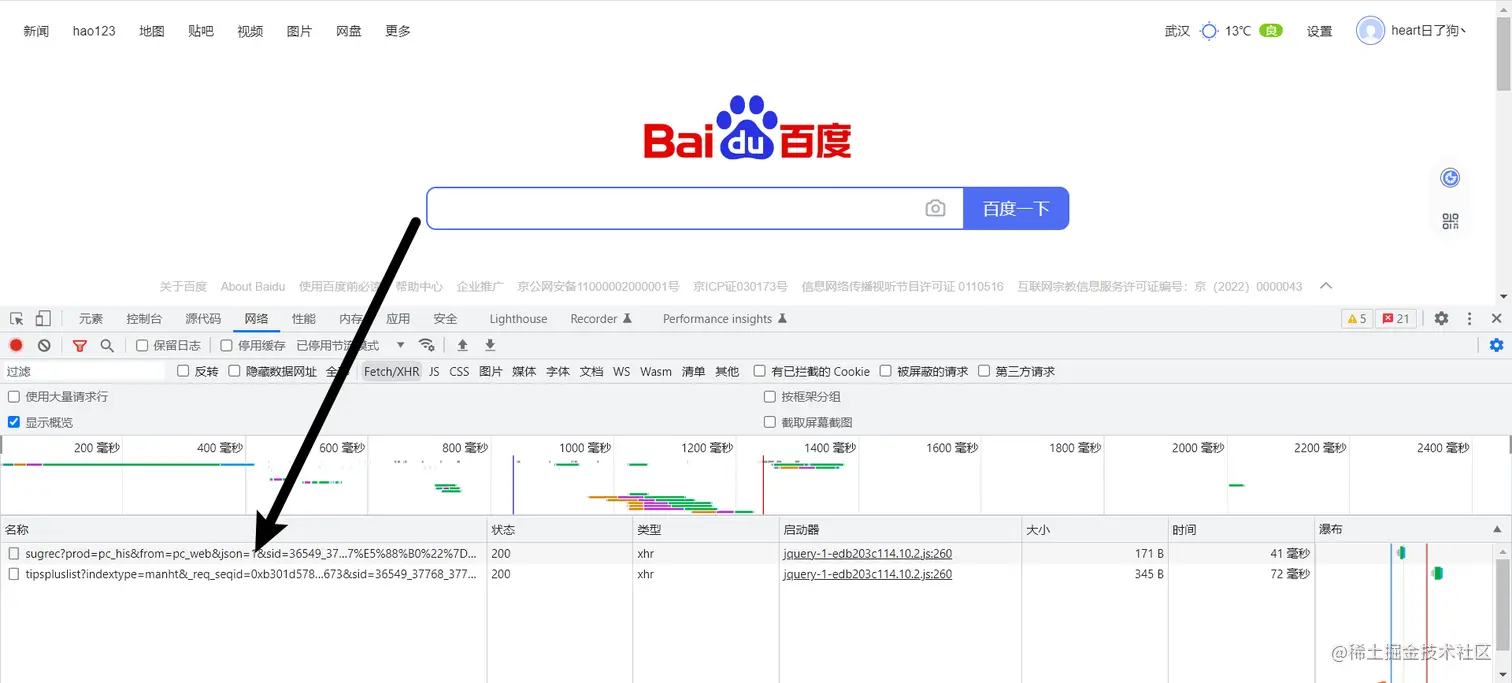1512x683 pixels.
Task: Enable 截取屏幕截图 checkbox
Action: [x=770, y=422]
